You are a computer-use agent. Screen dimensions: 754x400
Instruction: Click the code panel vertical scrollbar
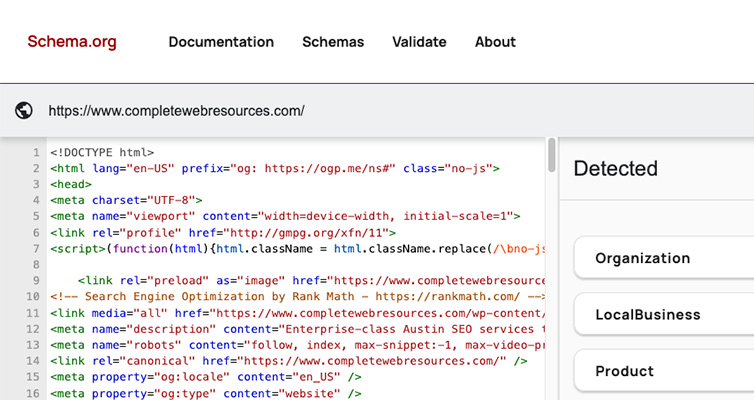pyautogui.click(x=552, y=155)
